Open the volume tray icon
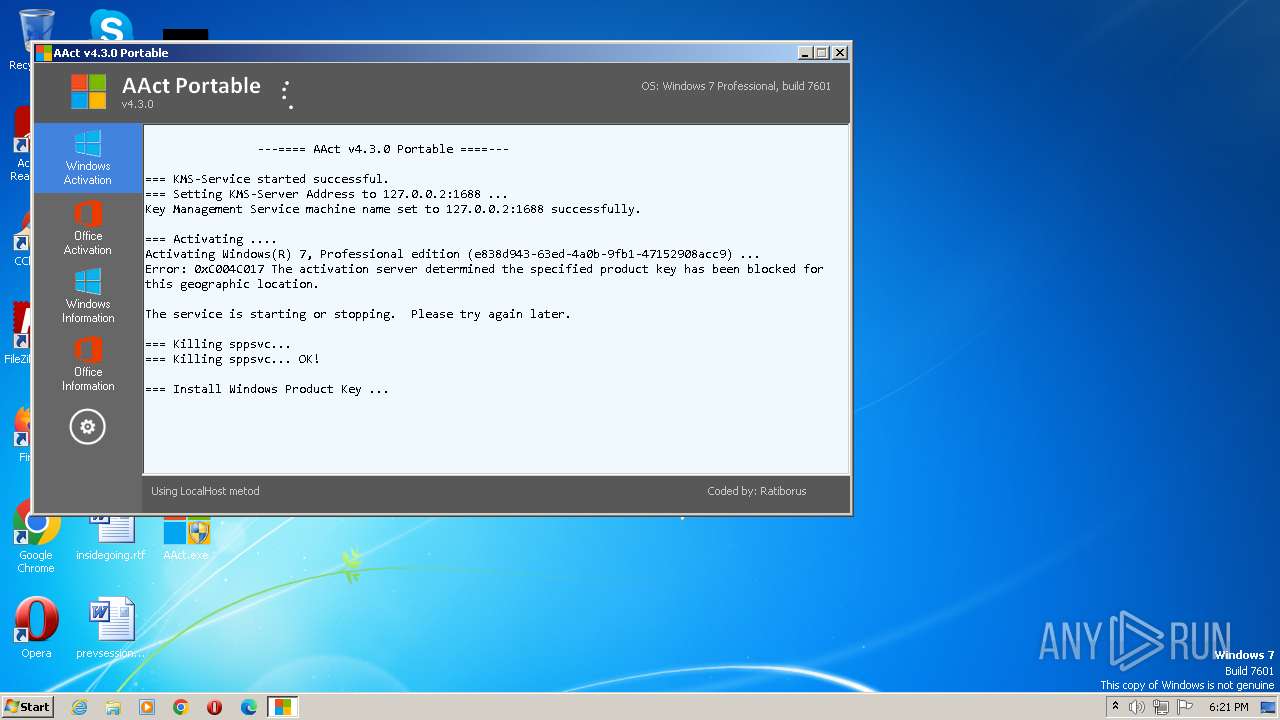1280x720 pixels. click(1137, 707)
